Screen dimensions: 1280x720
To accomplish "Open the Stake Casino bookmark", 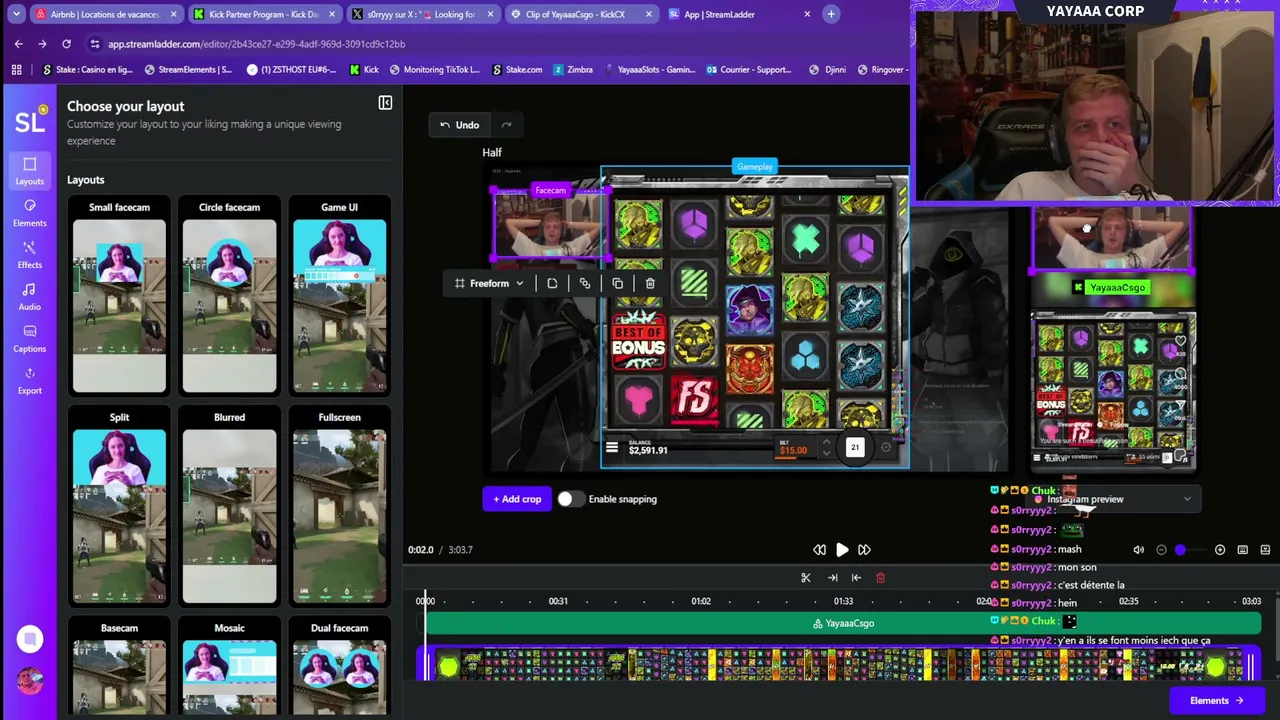I will click(x=87, y=70).
